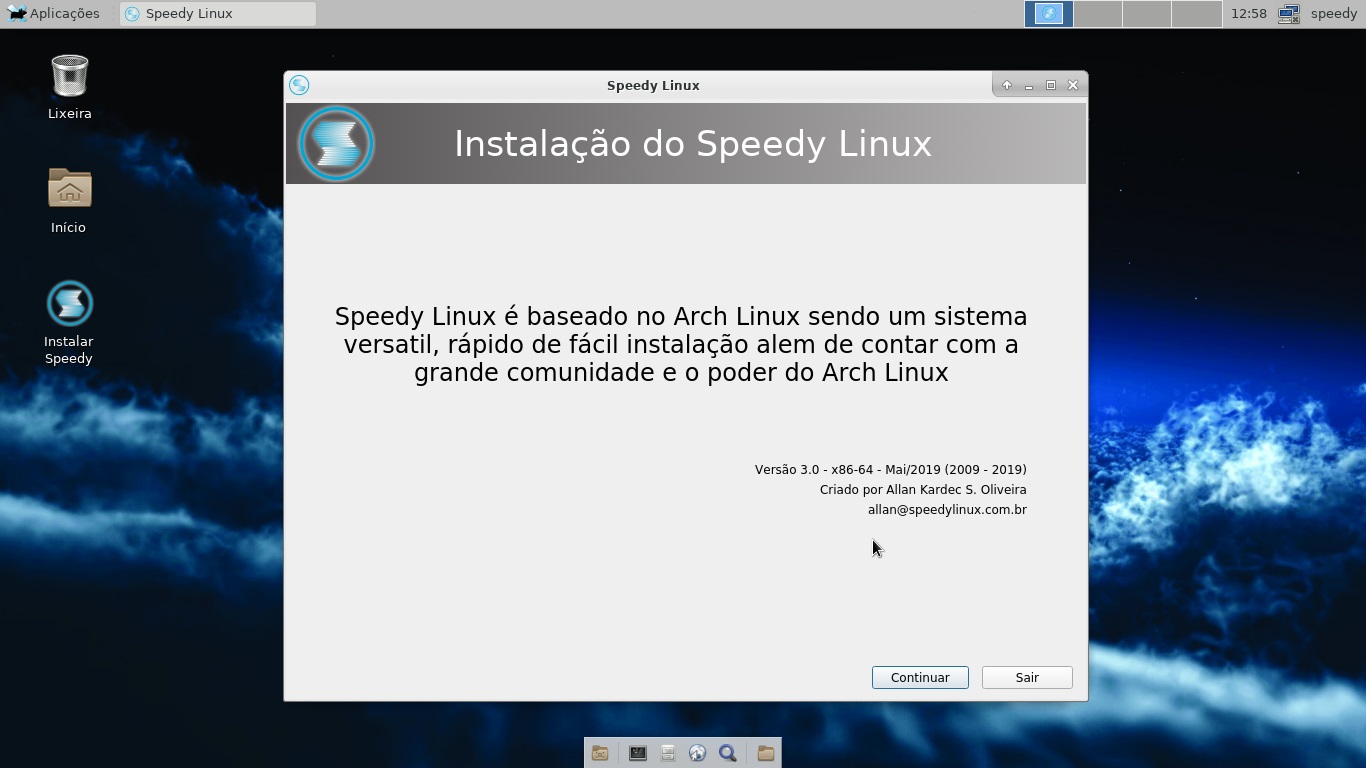
Task: Open the file manager drawer icon in dock
Action: [668, 753]
